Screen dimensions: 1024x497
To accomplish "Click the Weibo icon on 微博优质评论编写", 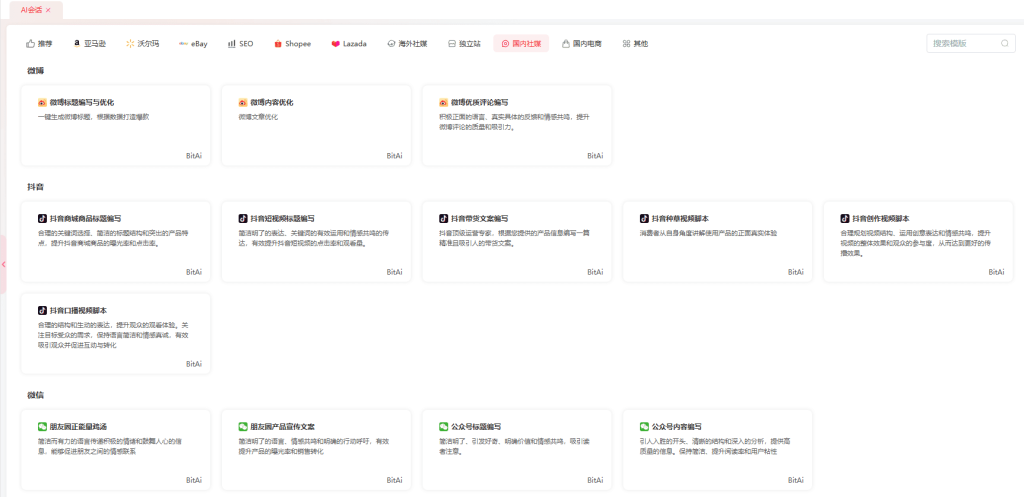I will [443, 102].
